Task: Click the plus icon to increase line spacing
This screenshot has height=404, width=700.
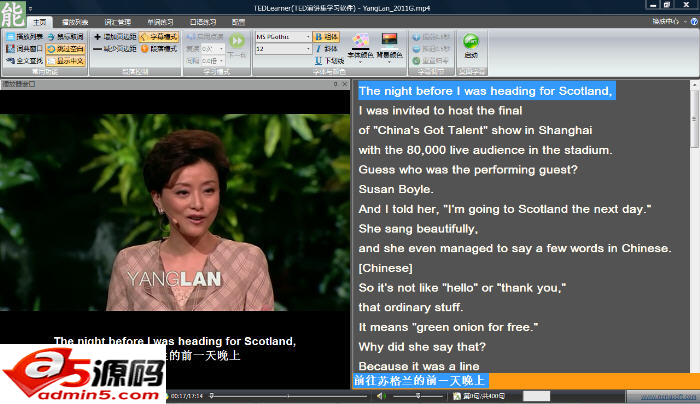Action: click(97, 37)
